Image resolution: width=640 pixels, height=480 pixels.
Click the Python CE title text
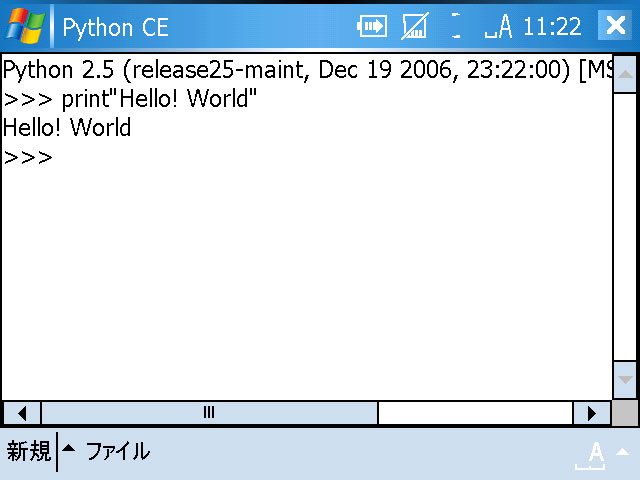(116, 28)
